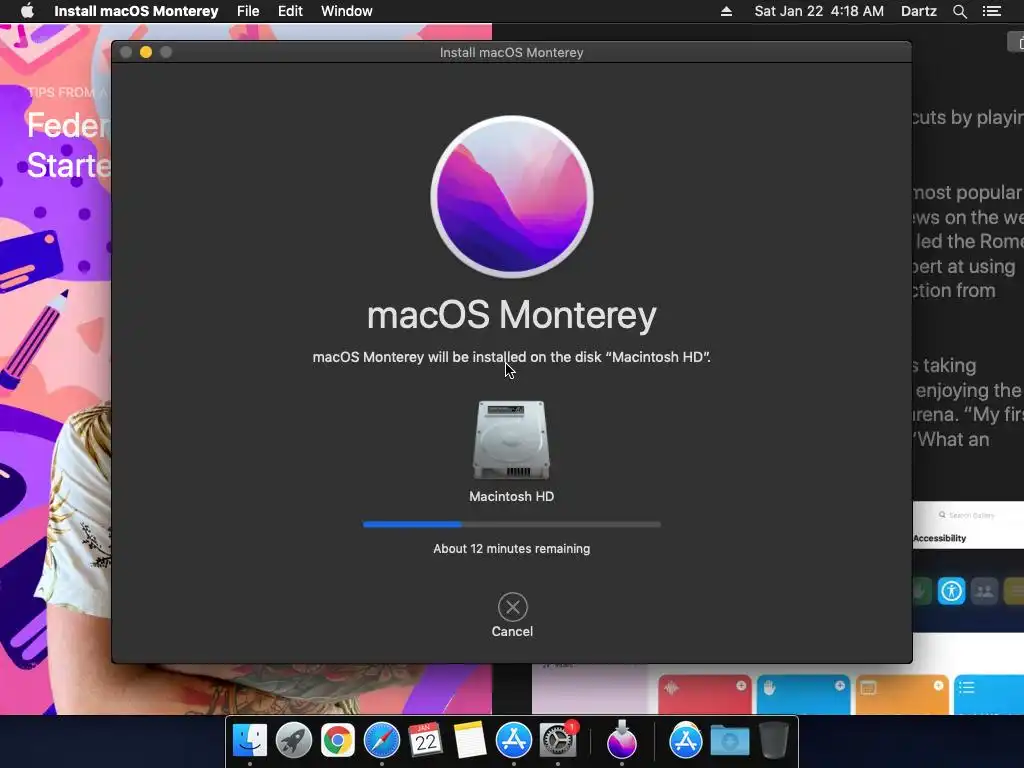Add the orange shortcut card with plus
This screenshot has height=768, width=1024.
938,685
